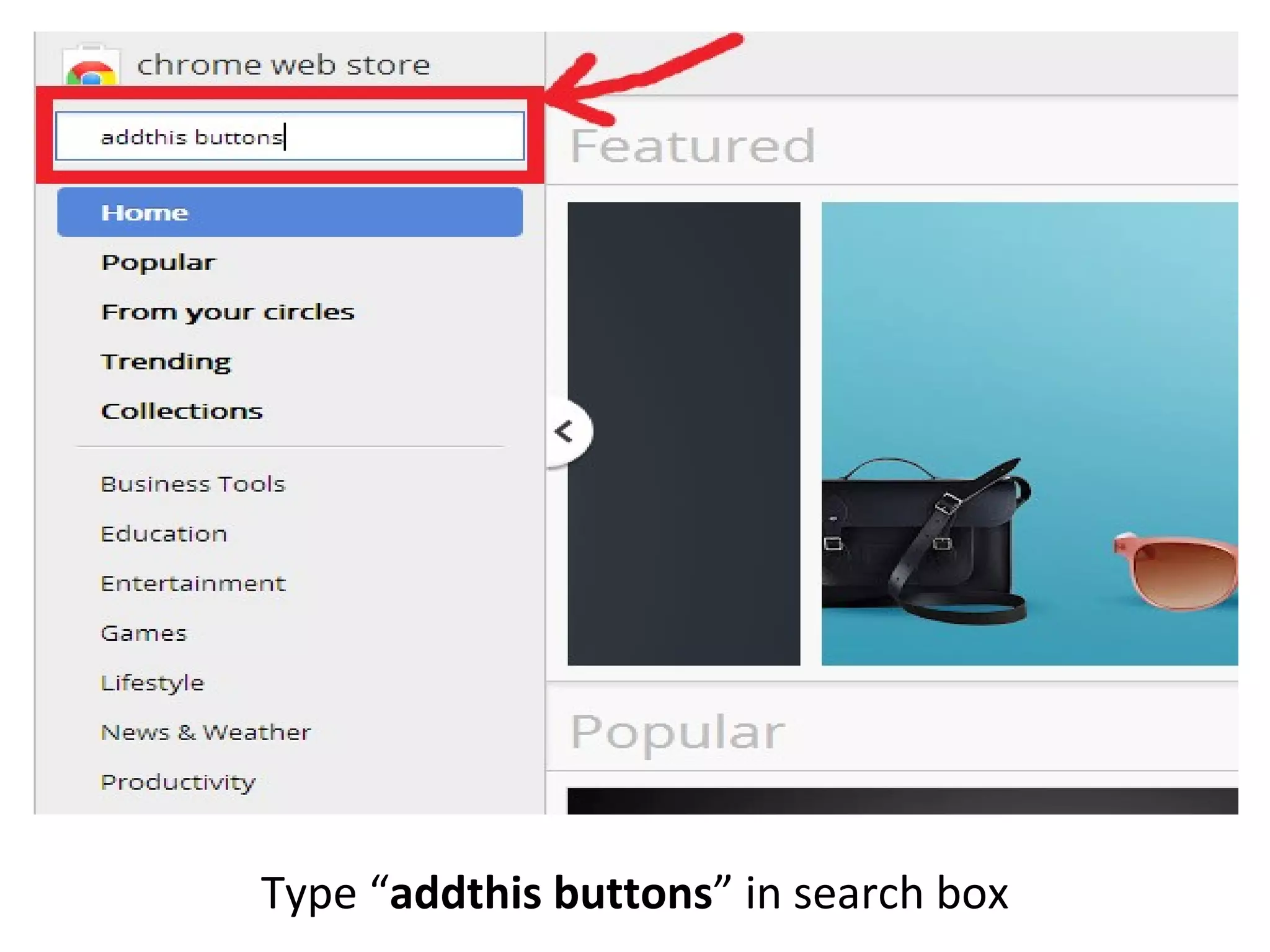The image size is (1270, 952).
Task: Browse the Lifestyle category
Action: [x=152, y=683]
